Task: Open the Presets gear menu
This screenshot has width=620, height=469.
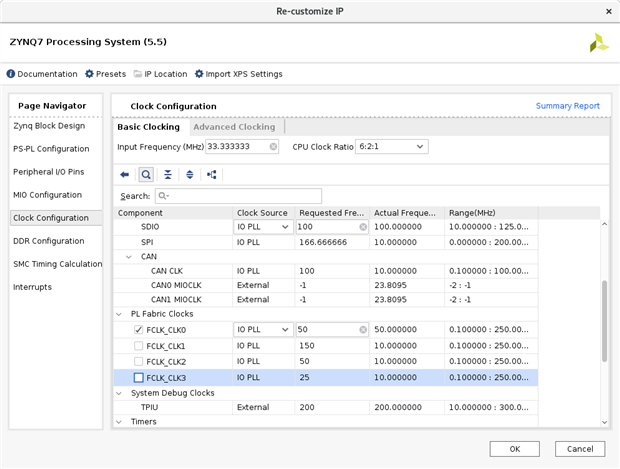Action: tap(105, 74)
